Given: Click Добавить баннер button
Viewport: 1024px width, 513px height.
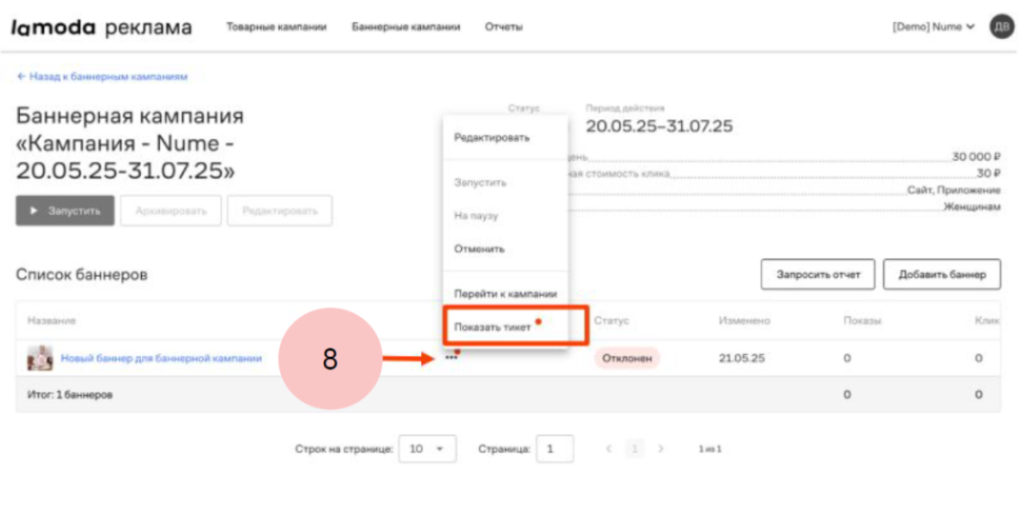Looking at the screenshot, I should tap(942, 274).
